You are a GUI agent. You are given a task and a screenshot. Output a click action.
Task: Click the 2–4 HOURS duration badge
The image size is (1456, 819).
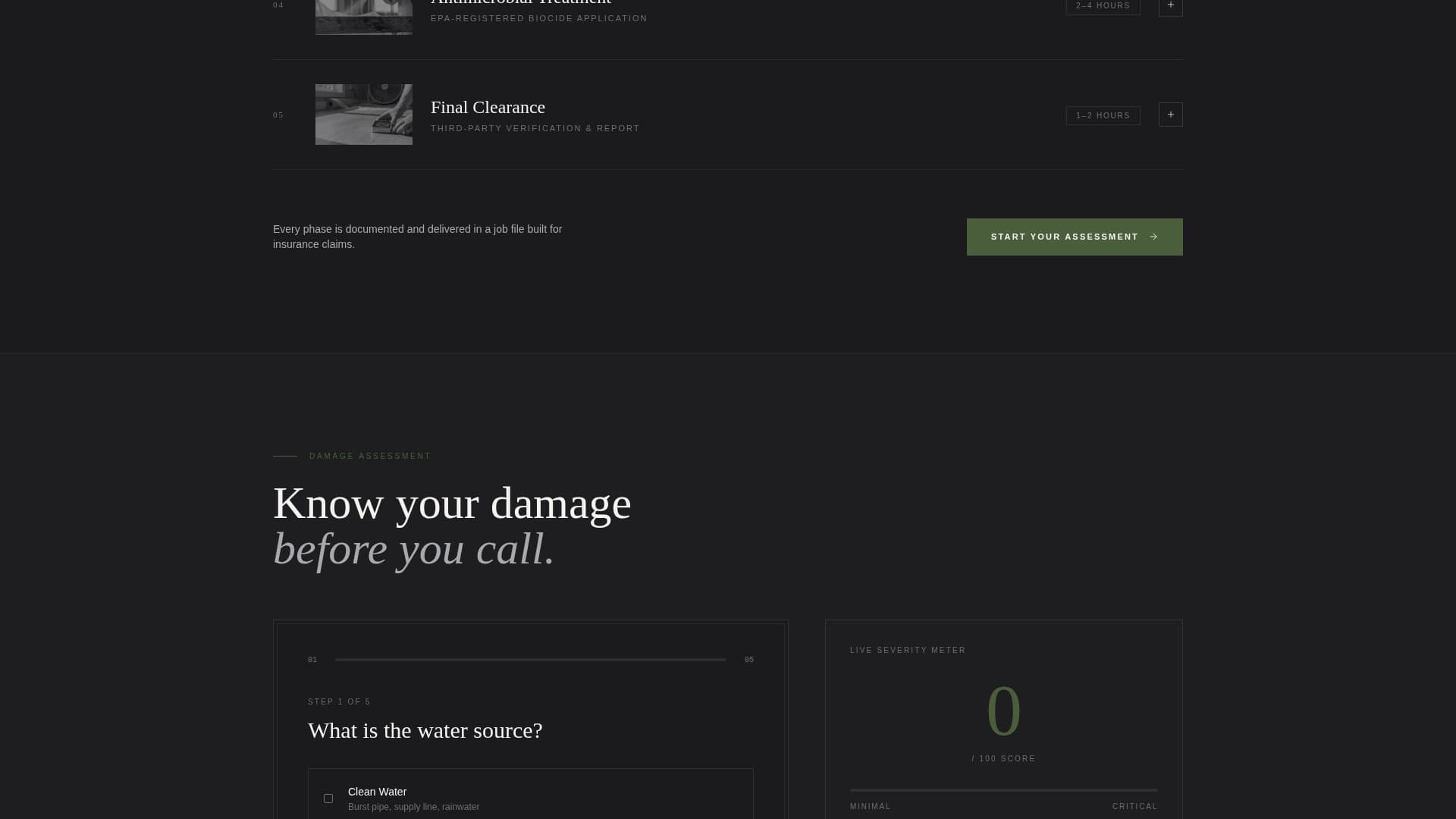(1103, 6)
